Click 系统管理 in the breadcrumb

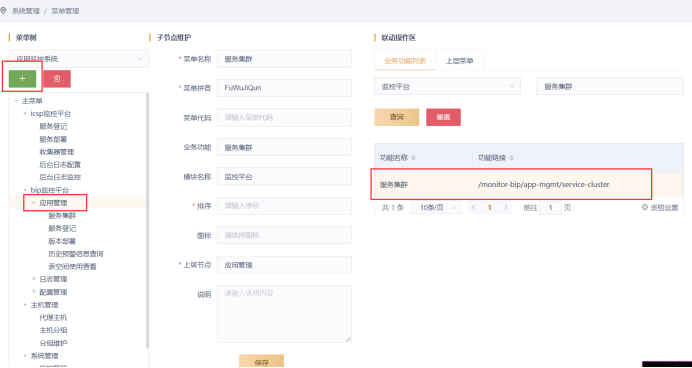coord(26,11)
